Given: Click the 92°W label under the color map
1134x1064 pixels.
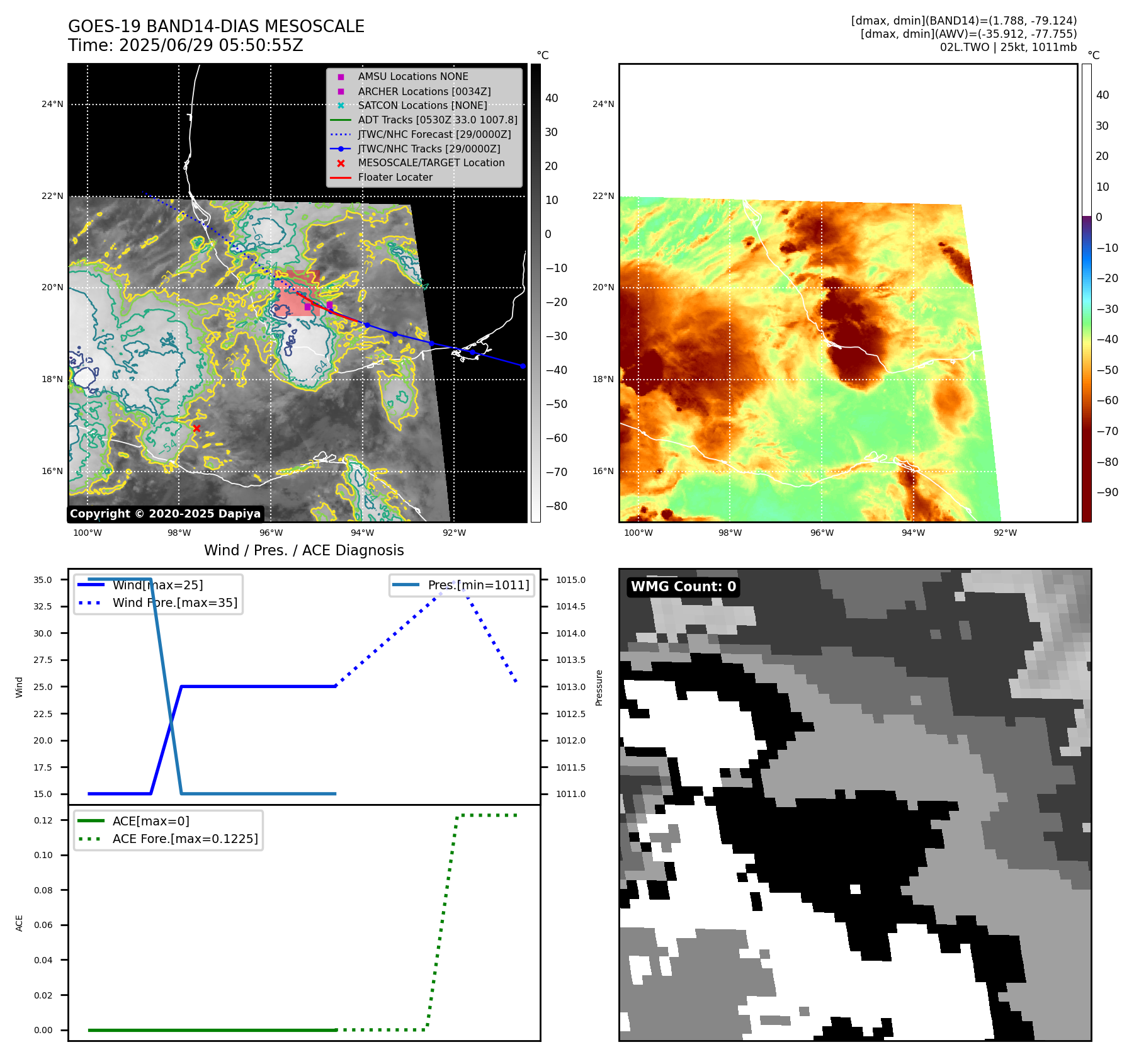Looking at the screenshot, I should tap(1005, 533).
